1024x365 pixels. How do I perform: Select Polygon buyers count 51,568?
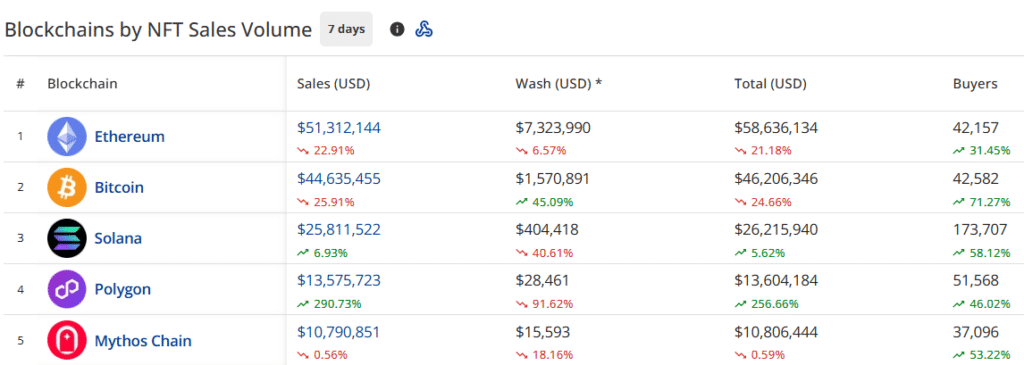[976, 281]
